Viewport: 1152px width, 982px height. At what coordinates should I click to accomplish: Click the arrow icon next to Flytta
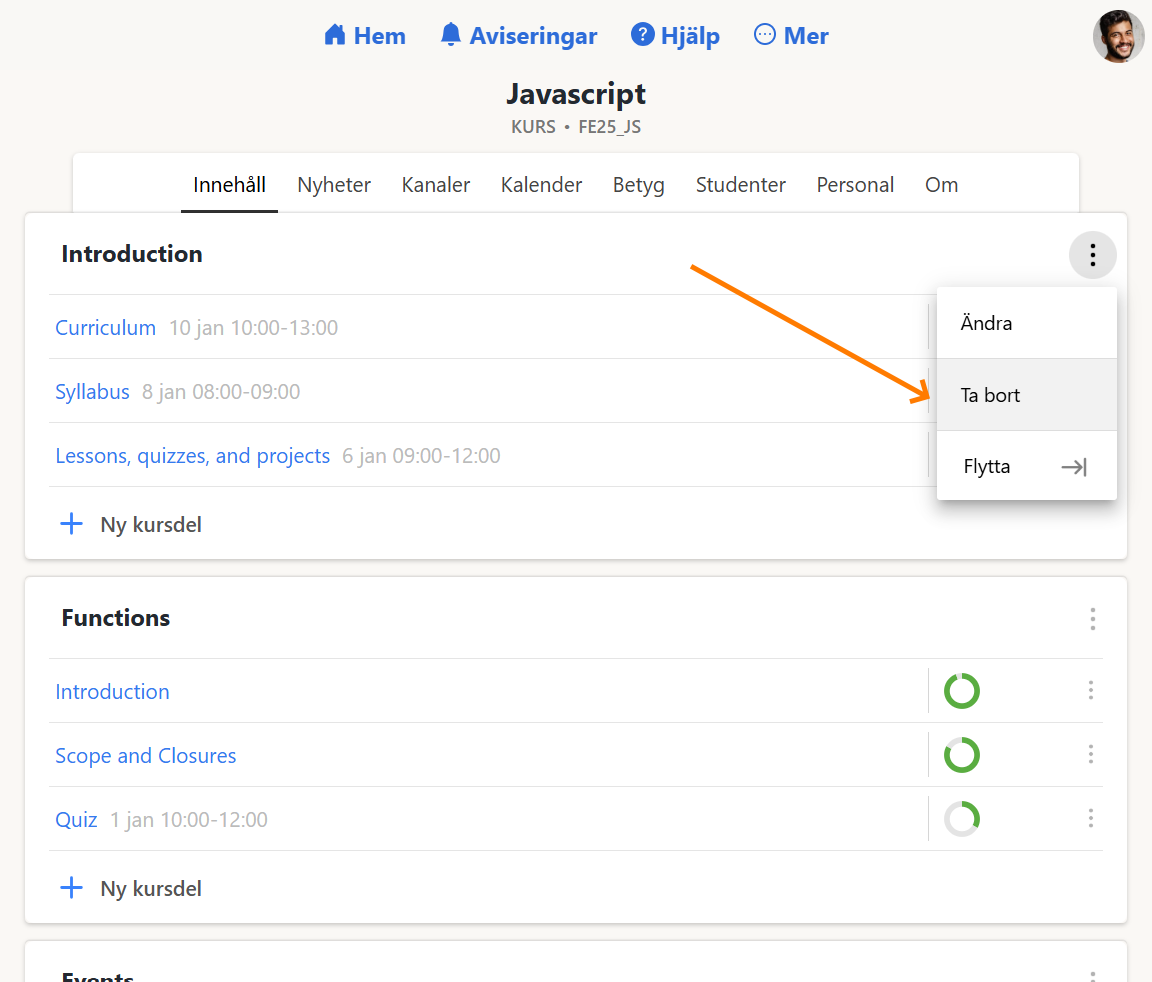pos(1074,467)
